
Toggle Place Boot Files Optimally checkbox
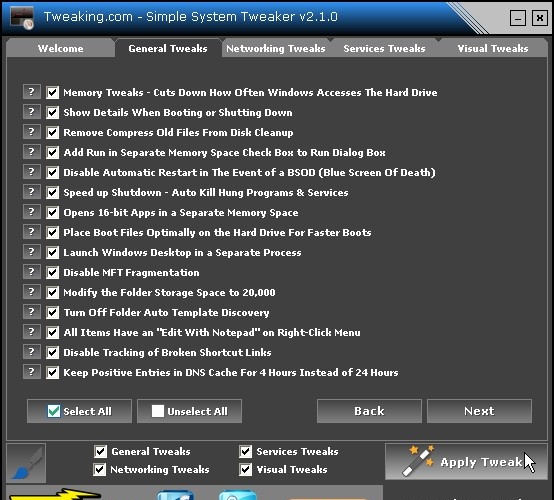[x=53, y=233]
